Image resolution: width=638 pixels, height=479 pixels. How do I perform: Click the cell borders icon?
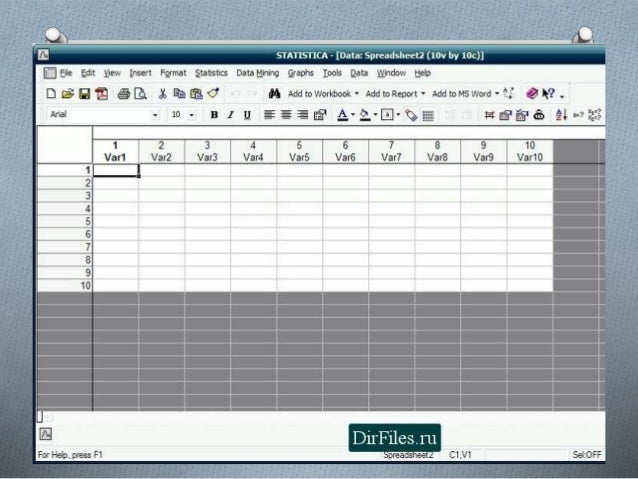(387, 115)
